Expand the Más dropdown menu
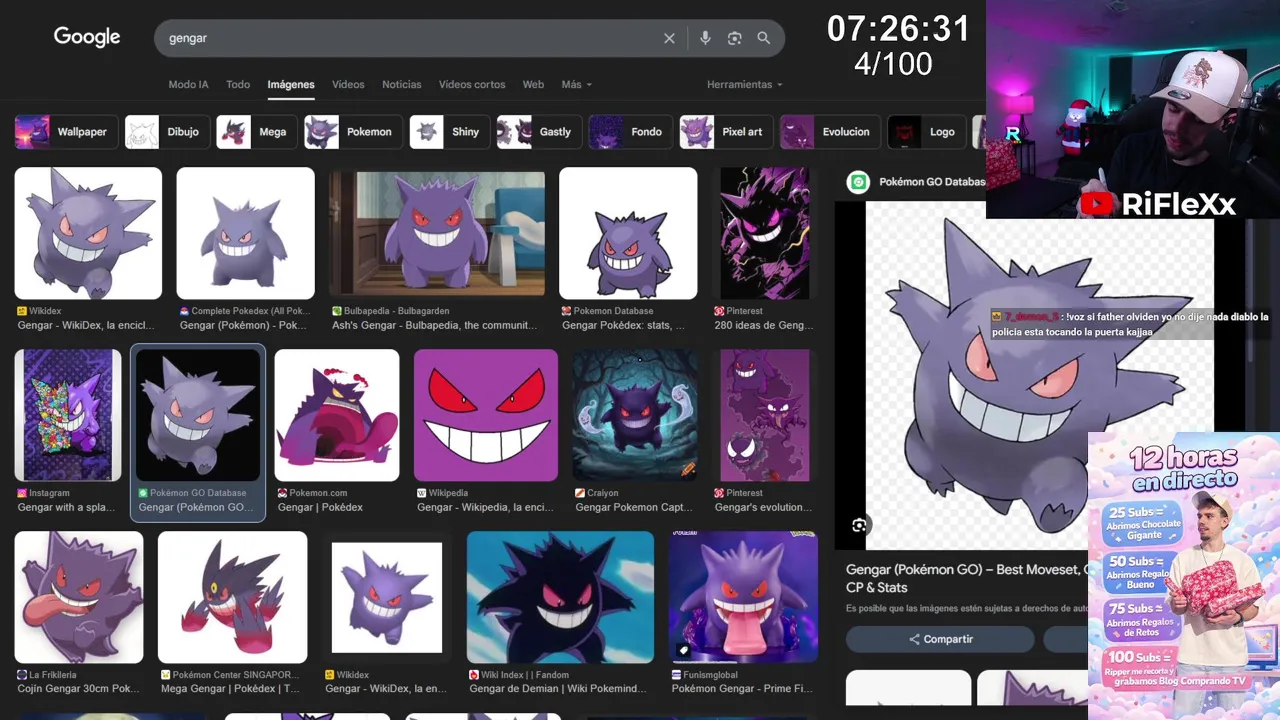The width and height of the screenshot is (1280, 720). [577, 85]
